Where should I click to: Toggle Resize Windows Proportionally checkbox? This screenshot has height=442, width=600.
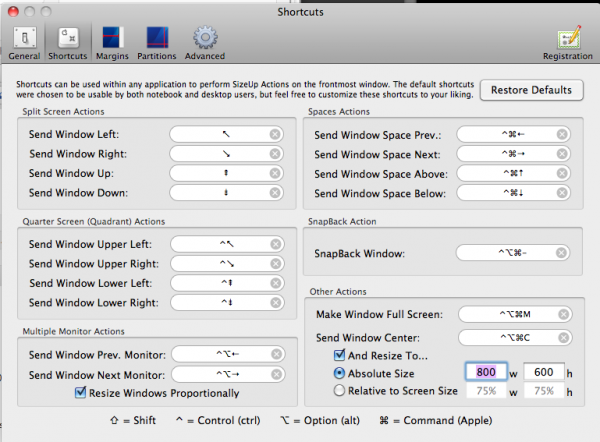[80, 392]
